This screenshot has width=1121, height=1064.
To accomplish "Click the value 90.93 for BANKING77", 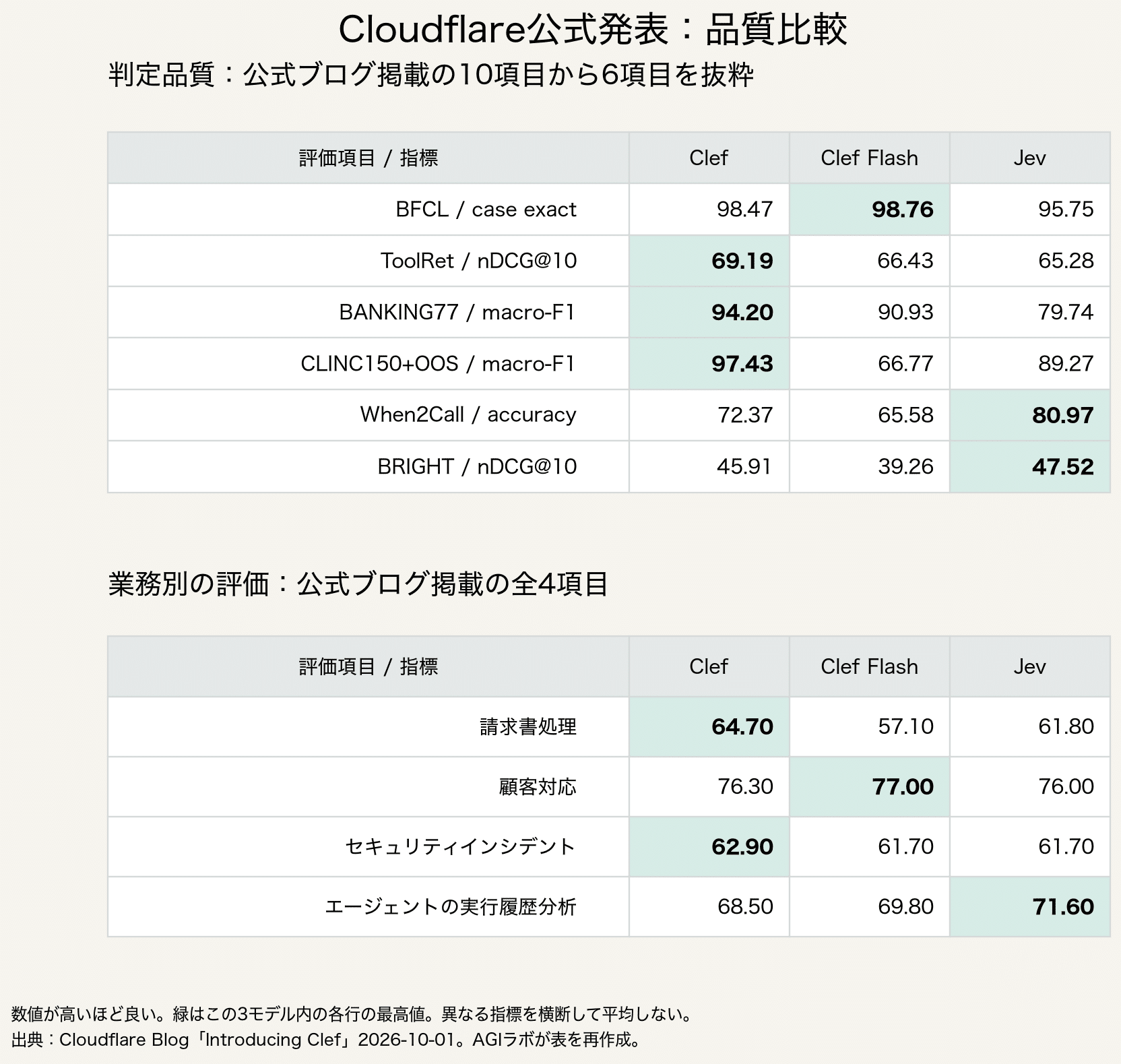I will (905, 313).
